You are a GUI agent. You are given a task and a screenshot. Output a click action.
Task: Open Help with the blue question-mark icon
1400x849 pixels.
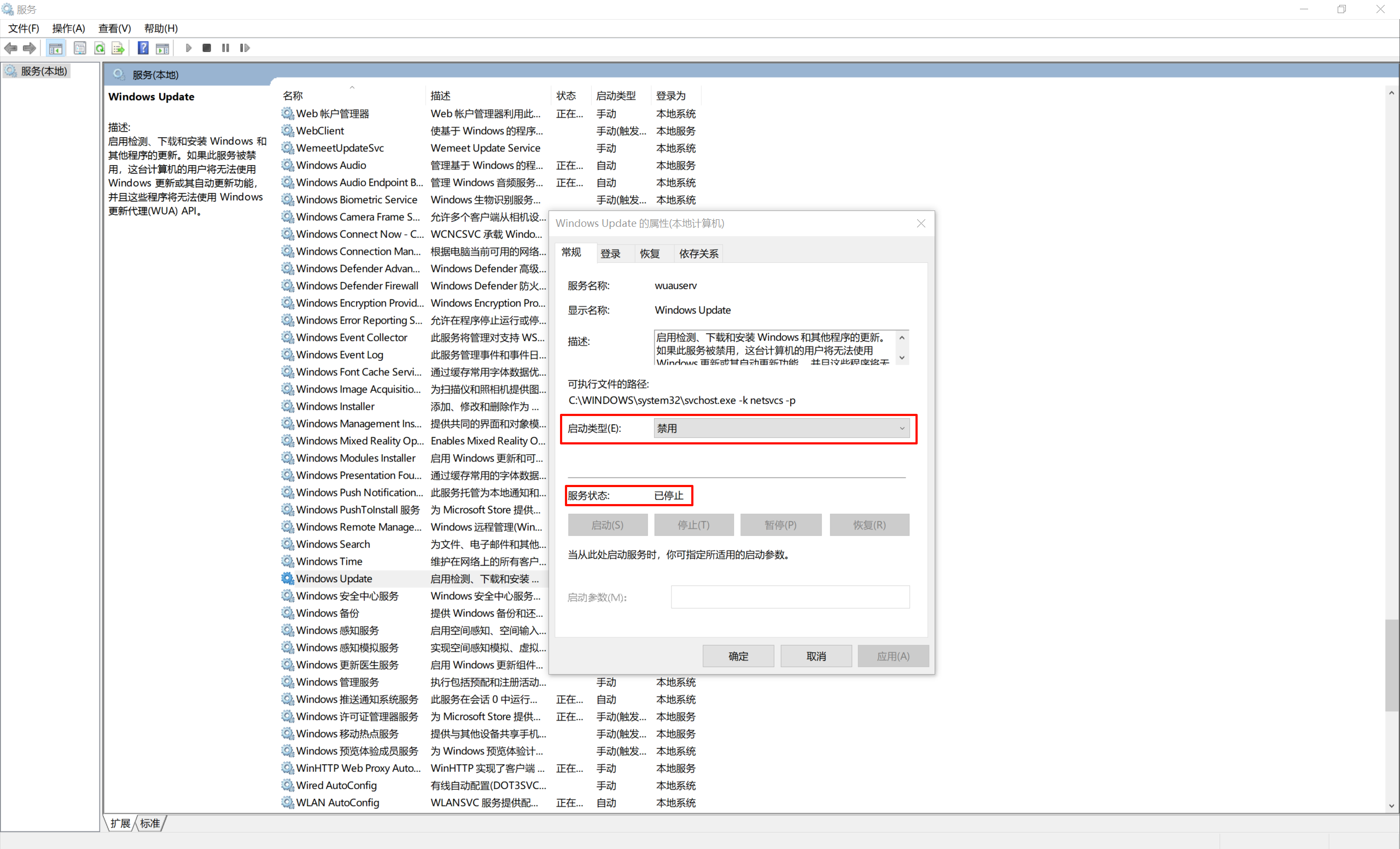click(x=143, y=48)
